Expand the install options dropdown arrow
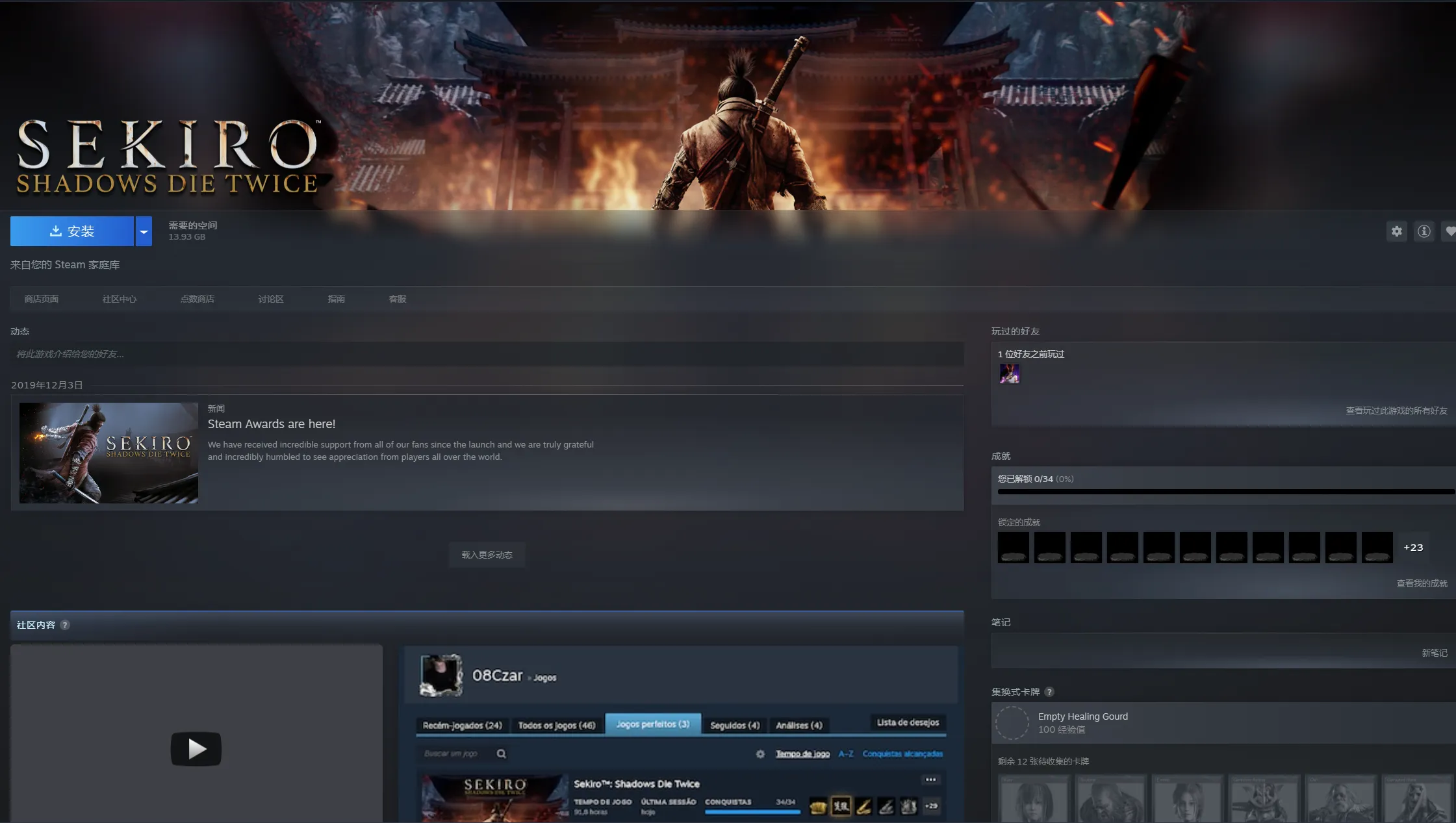The image size is (1456, 823). coord(144,231)
